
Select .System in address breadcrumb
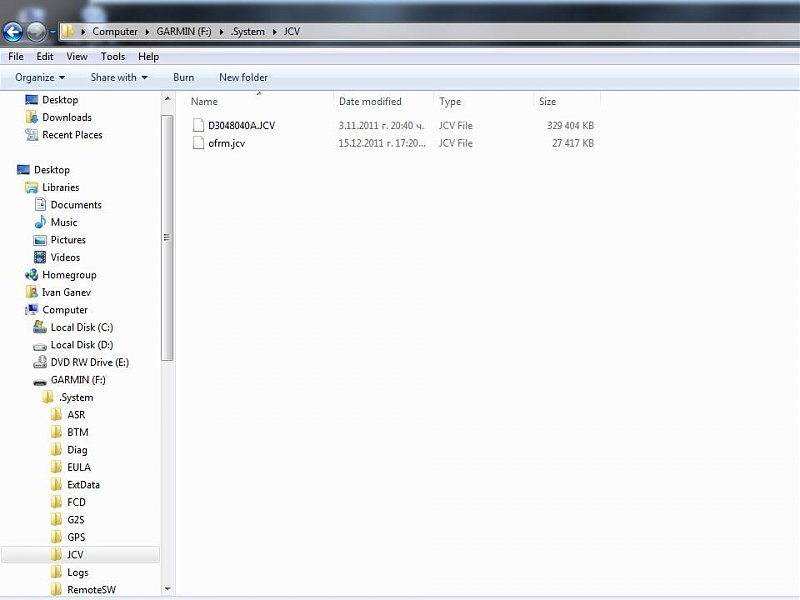click(x=247, y=32)
